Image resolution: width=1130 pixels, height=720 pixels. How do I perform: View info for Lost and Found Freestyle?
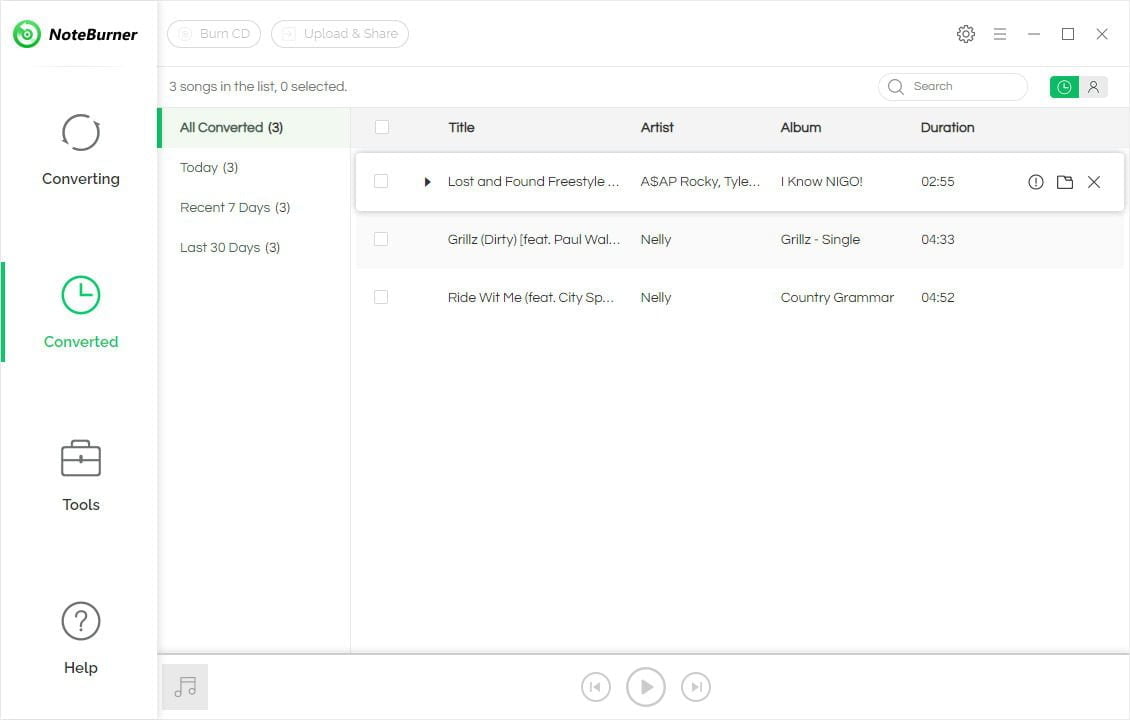[1035, 182]
